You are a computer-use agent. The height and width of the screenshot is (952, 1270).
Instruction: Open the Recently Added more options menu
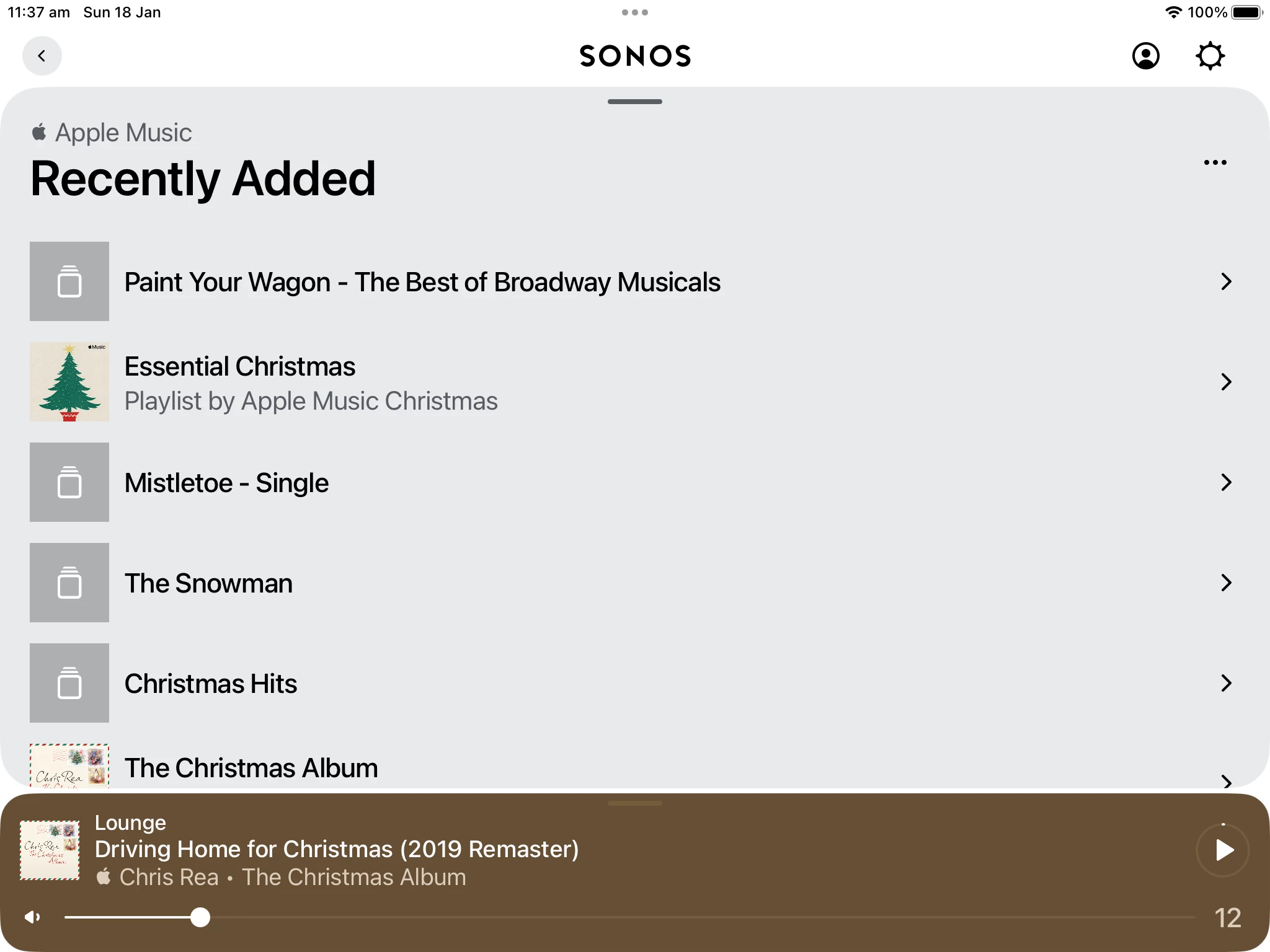coord(1215,162)
